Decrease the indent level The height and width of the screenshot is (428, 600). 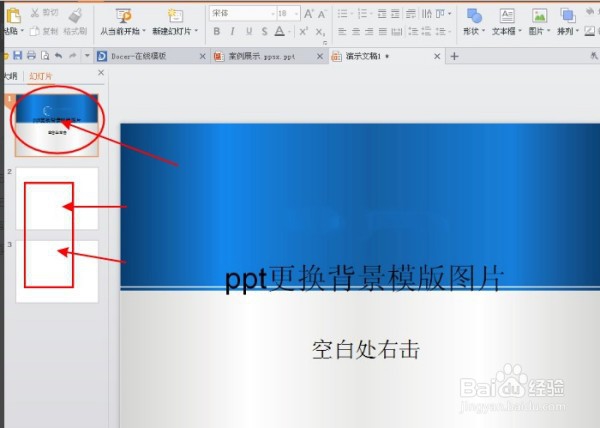(x=382, y=14)
